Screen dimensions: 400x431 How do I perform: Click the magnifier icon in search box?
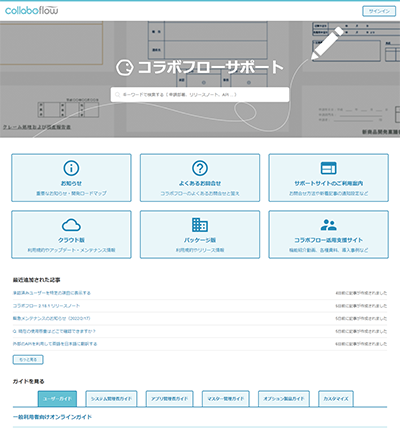[x=117, y=95]
